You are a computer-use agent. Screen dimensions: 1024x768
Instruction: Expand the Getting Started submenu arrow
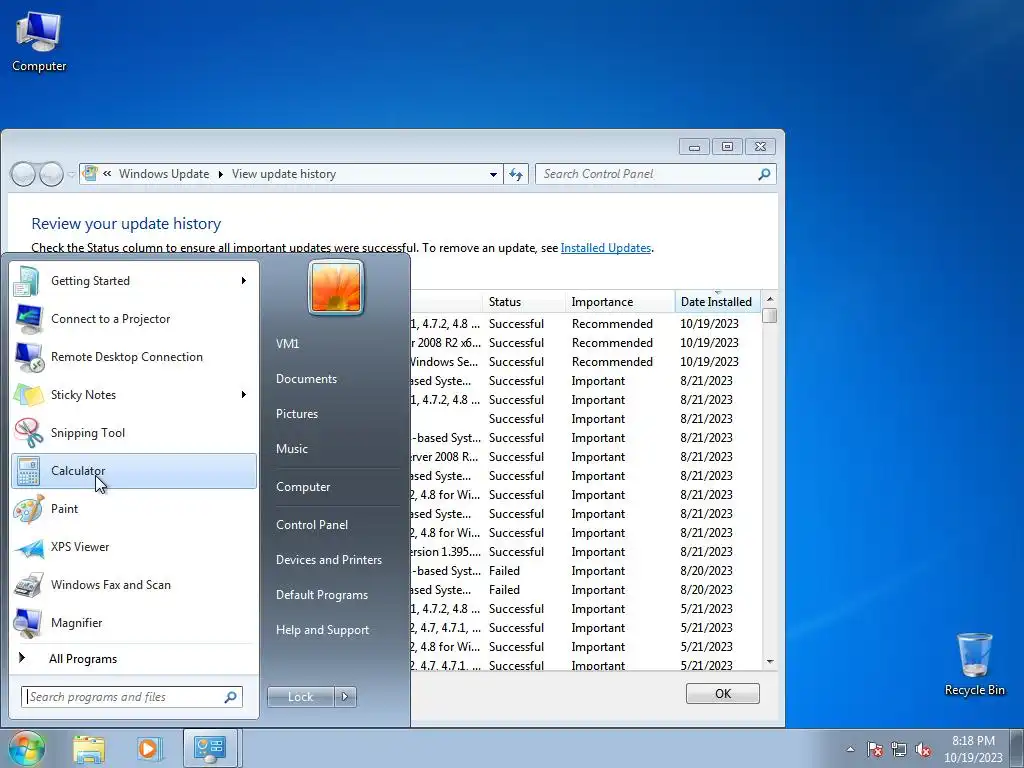244,281
